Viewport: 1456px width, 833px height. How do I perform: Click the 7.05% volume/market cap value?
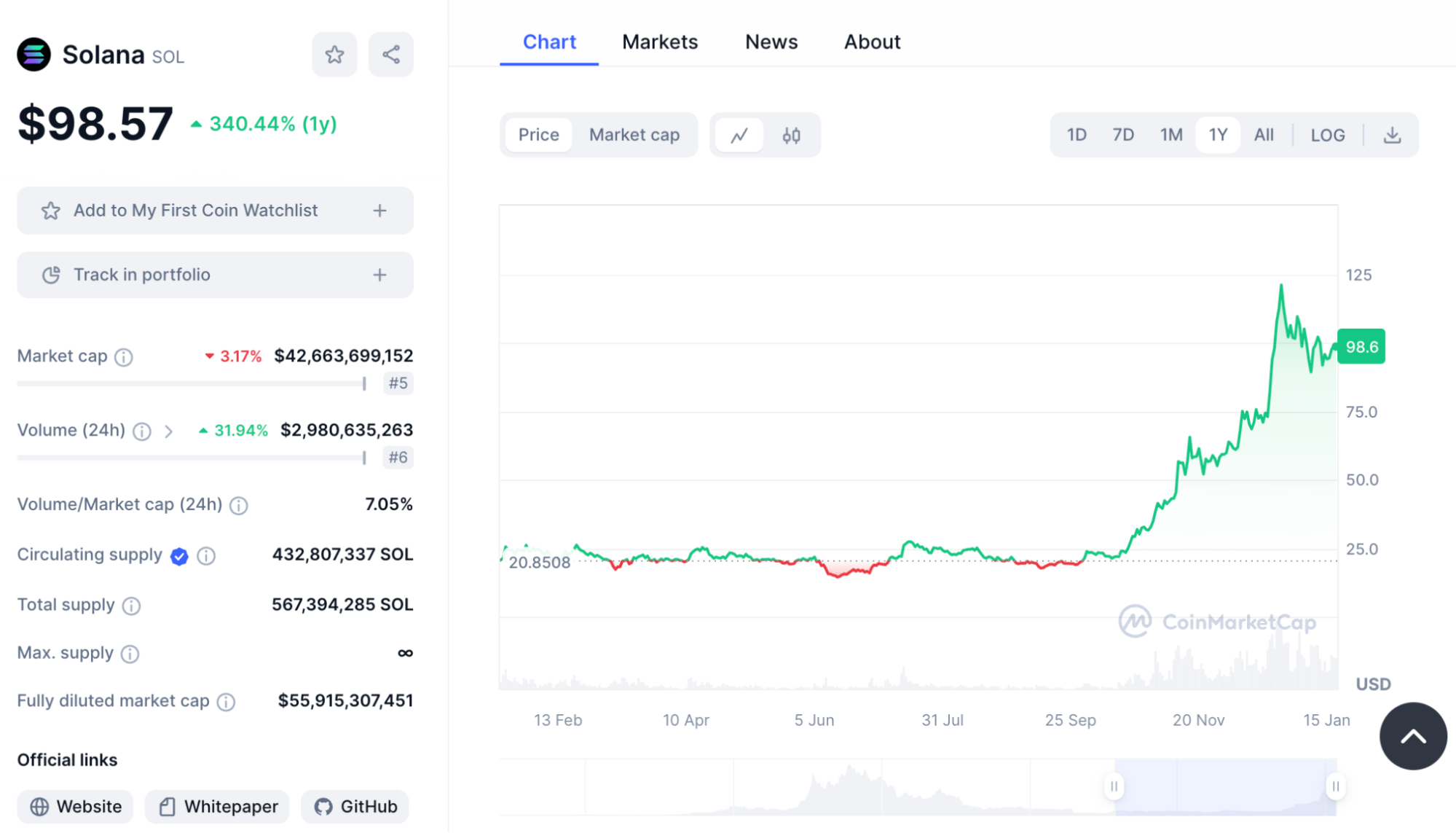coord(389,504)
